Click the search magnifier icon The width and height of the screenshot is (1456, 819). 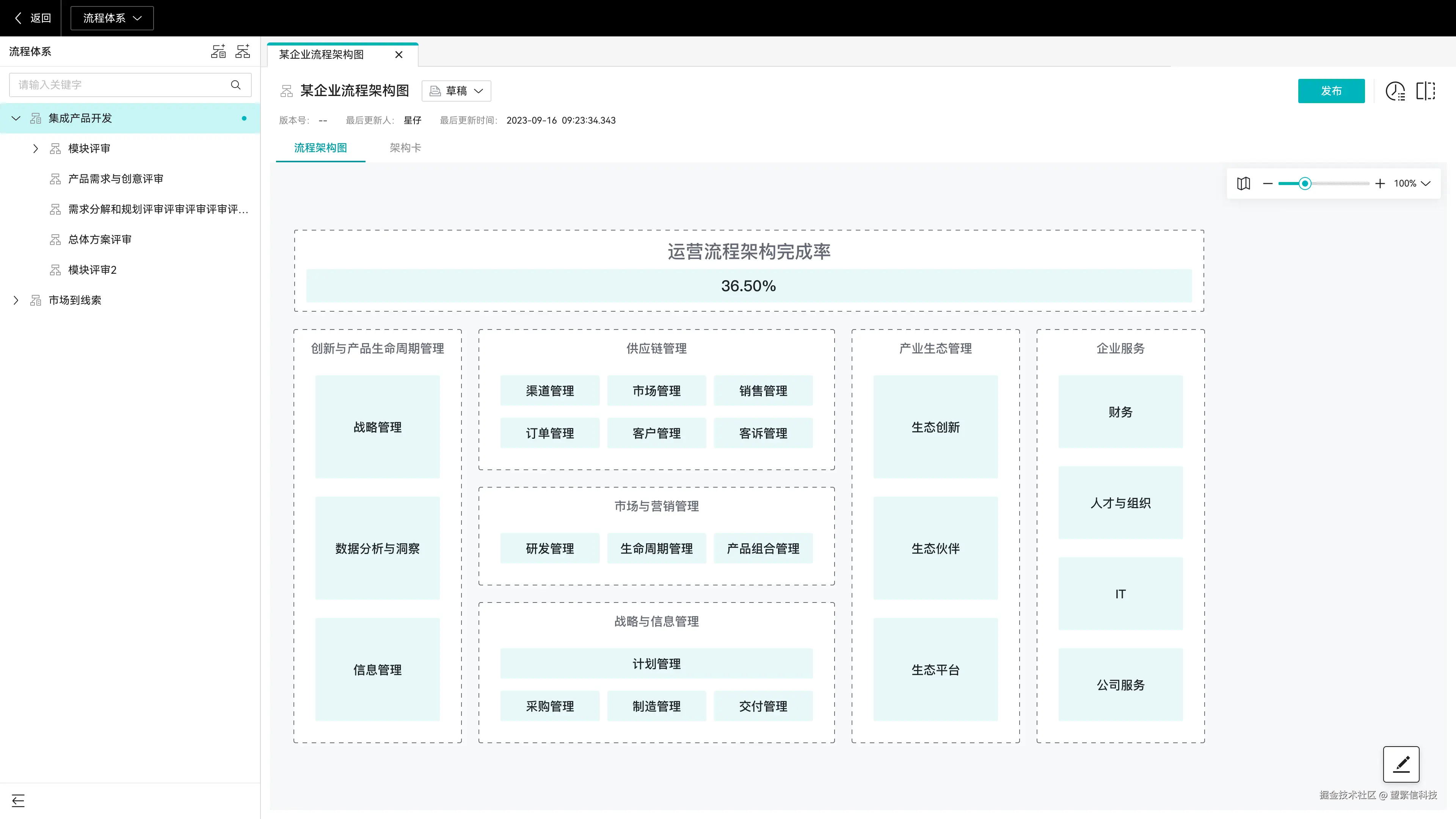point(236,85)
